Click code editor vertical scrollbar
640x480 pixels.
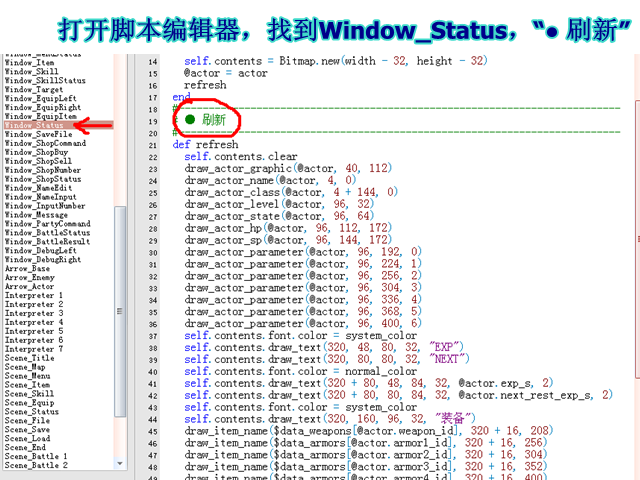637,241
